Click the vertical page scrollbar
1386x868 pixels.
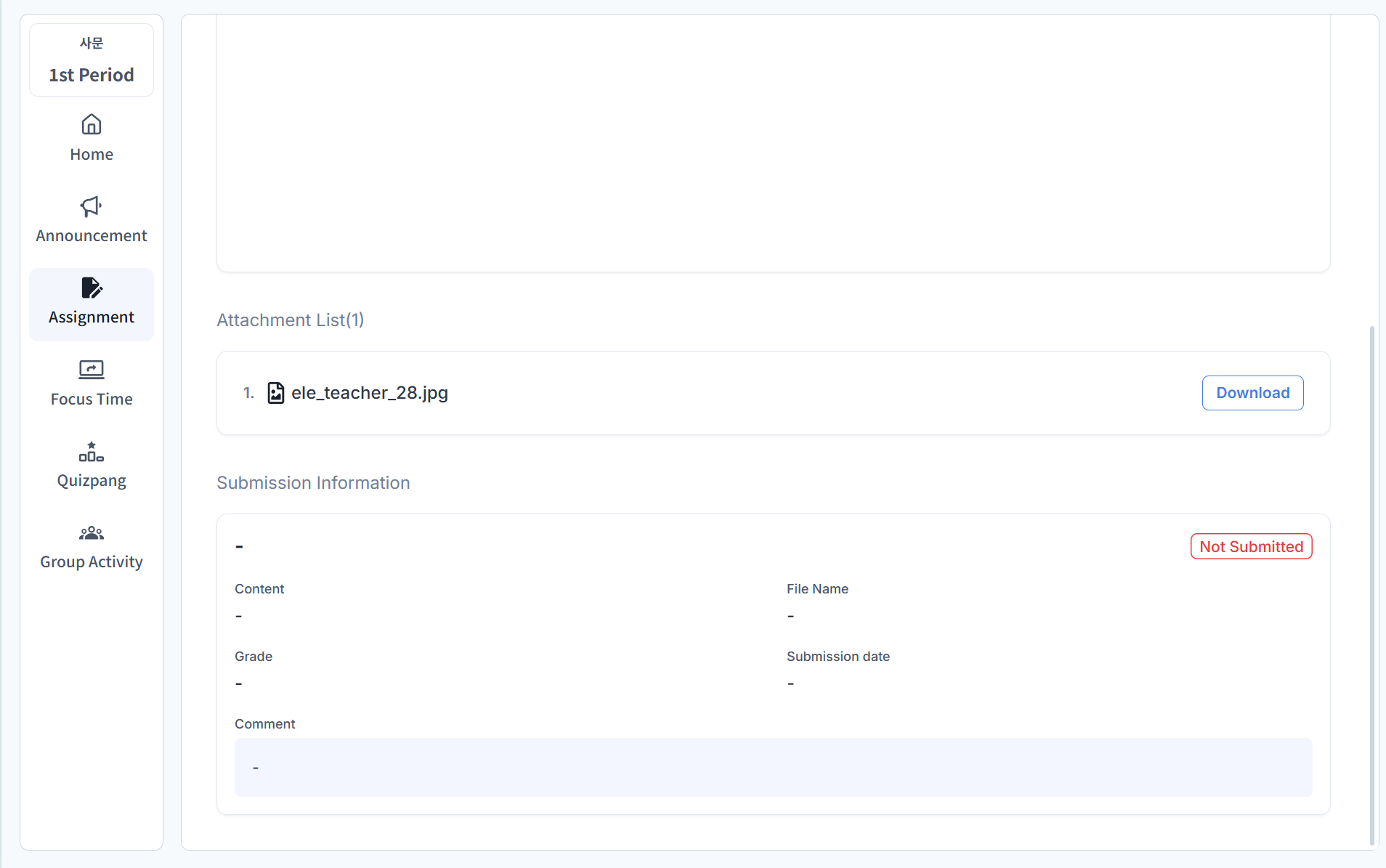[x=1371, y=581]
